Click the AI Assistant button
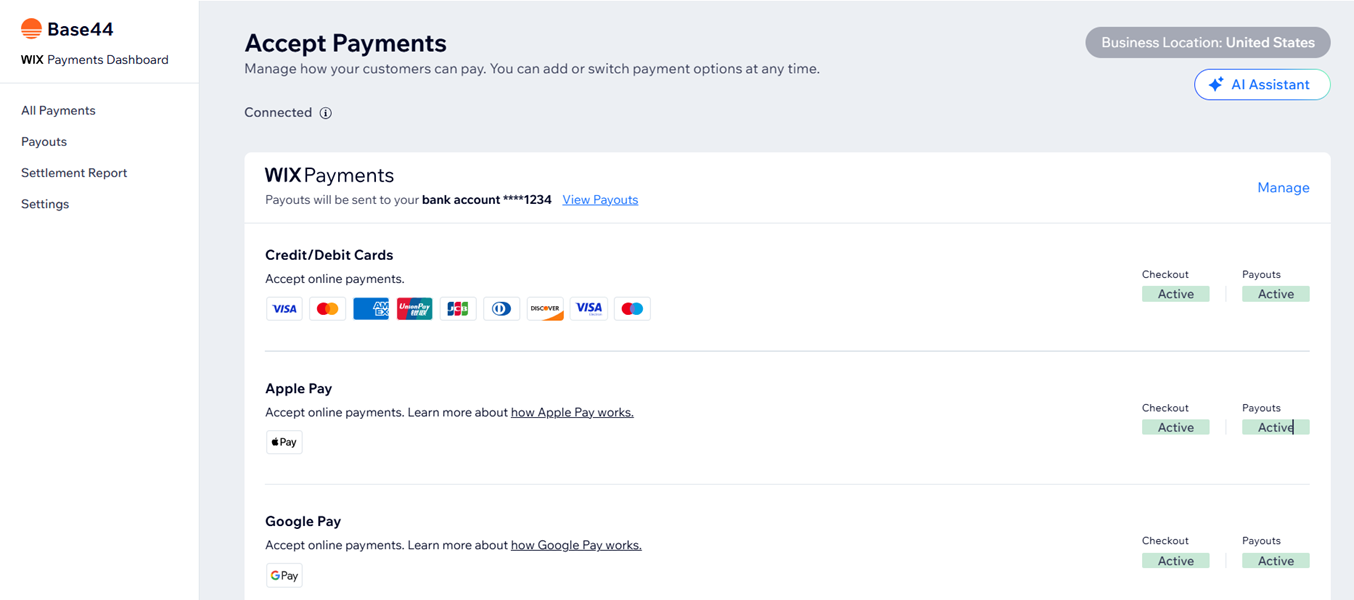 point(1262,84)
